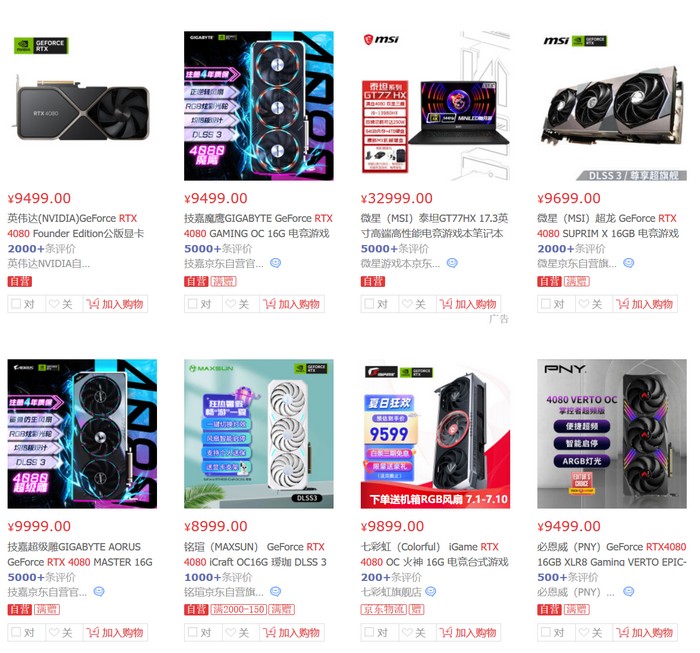Open the PNY 4080 VERTO OC product image

click(x=612, y=434)
